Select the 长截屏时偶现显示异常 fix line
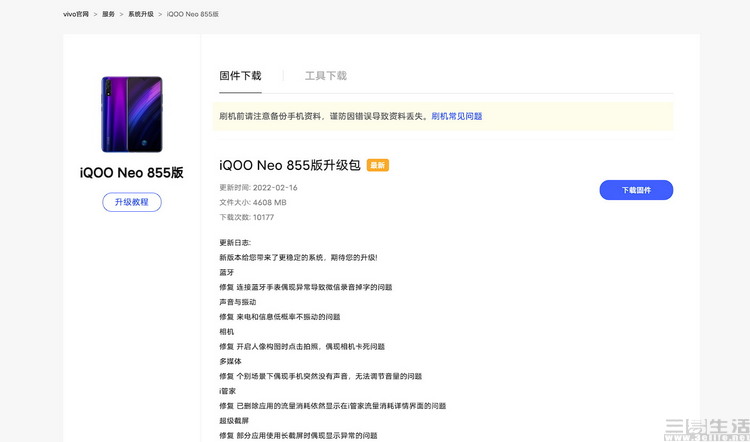The height and width of the screenshot is (442, 750). coord(298,435)
